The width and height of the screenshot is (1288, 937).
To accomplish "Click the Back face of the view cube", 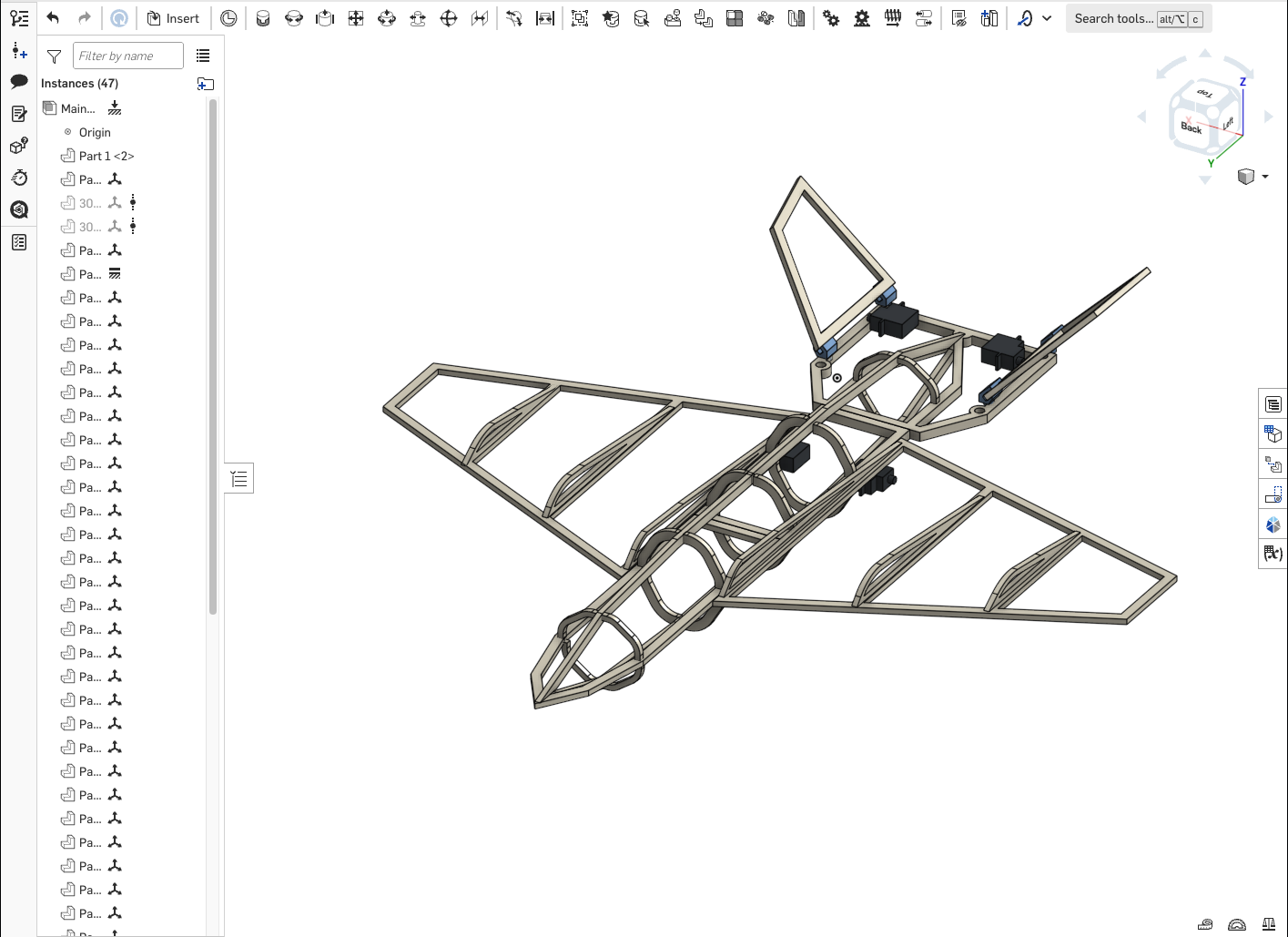I will (x=1191, y=127).
